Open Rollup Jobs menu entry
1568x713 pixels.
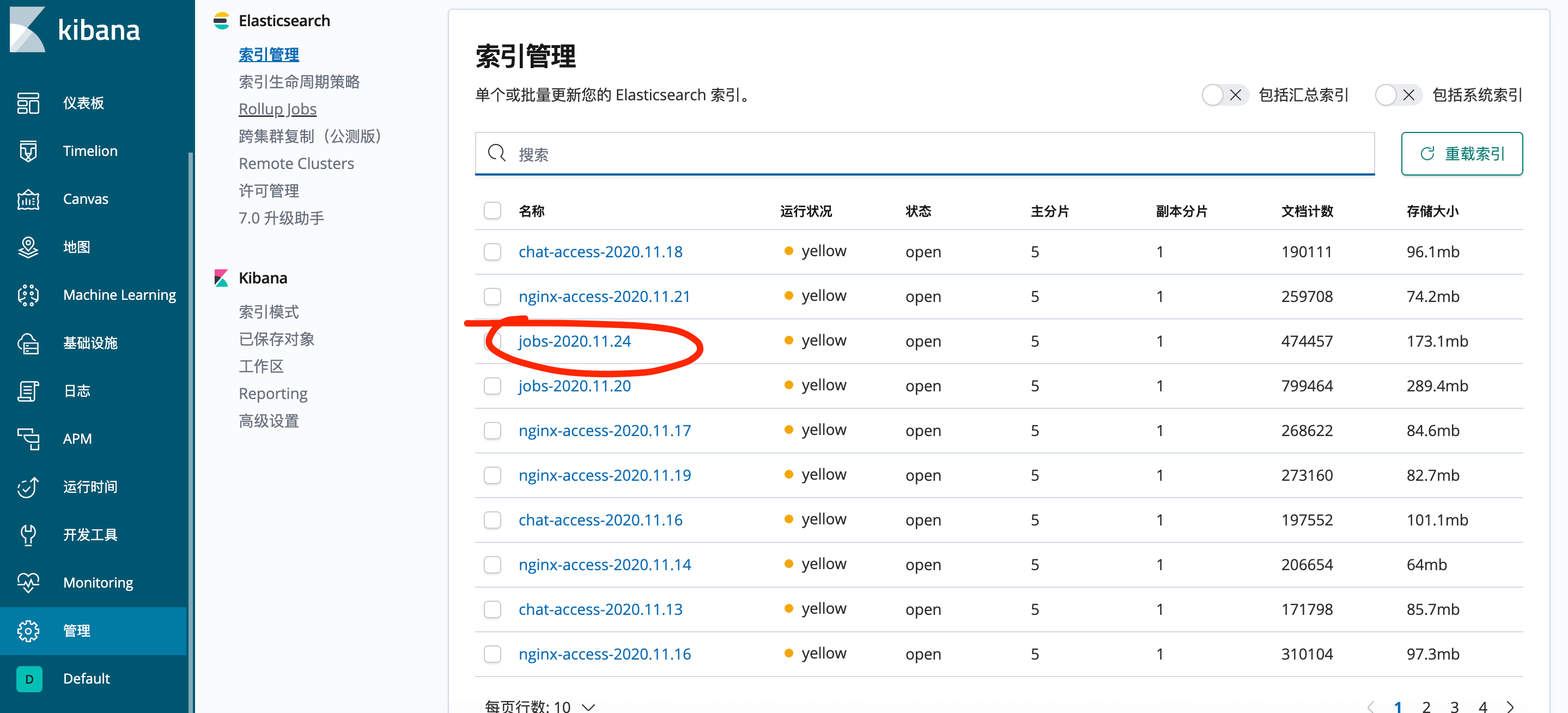277,109
